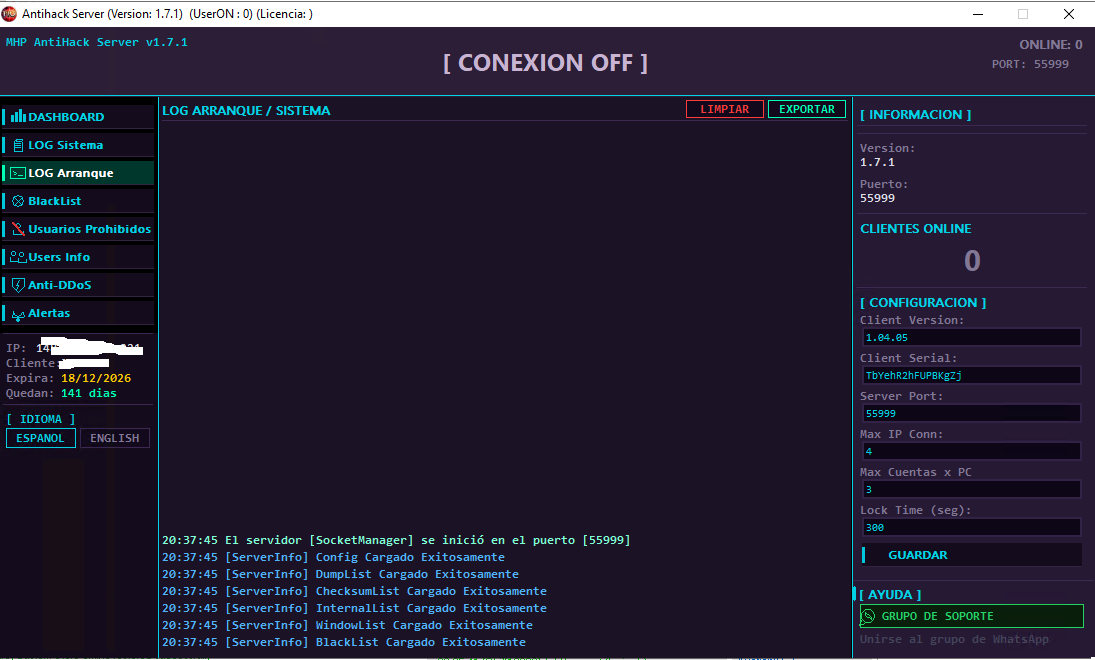This screenshot has width=1095, height=660.
Task: Click the Max IP Conn input field
Action: [971, 451]
